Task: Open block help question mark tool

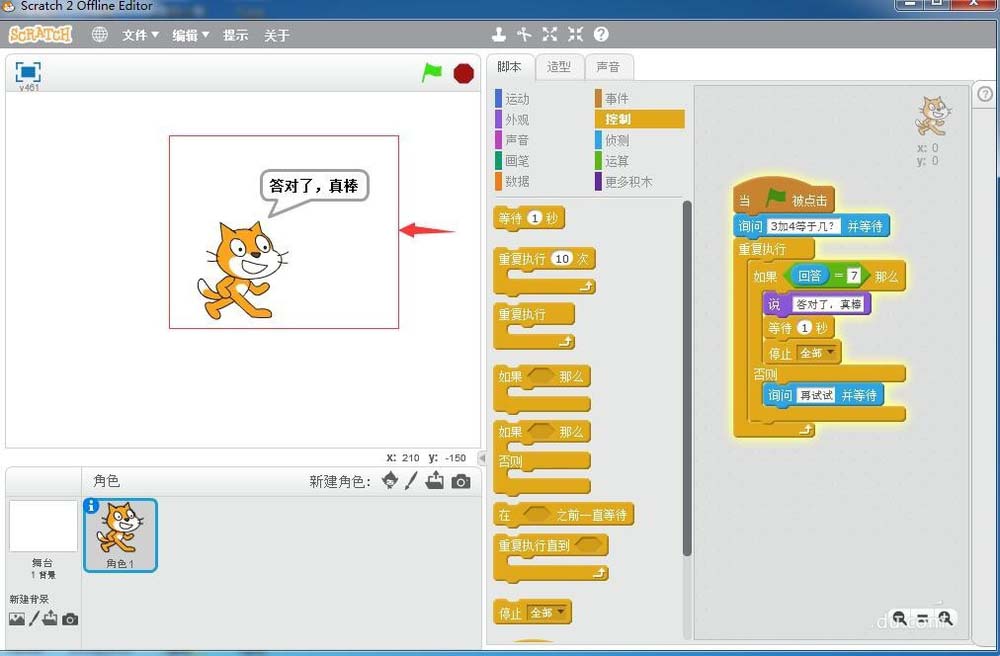Action: (601, 34)
